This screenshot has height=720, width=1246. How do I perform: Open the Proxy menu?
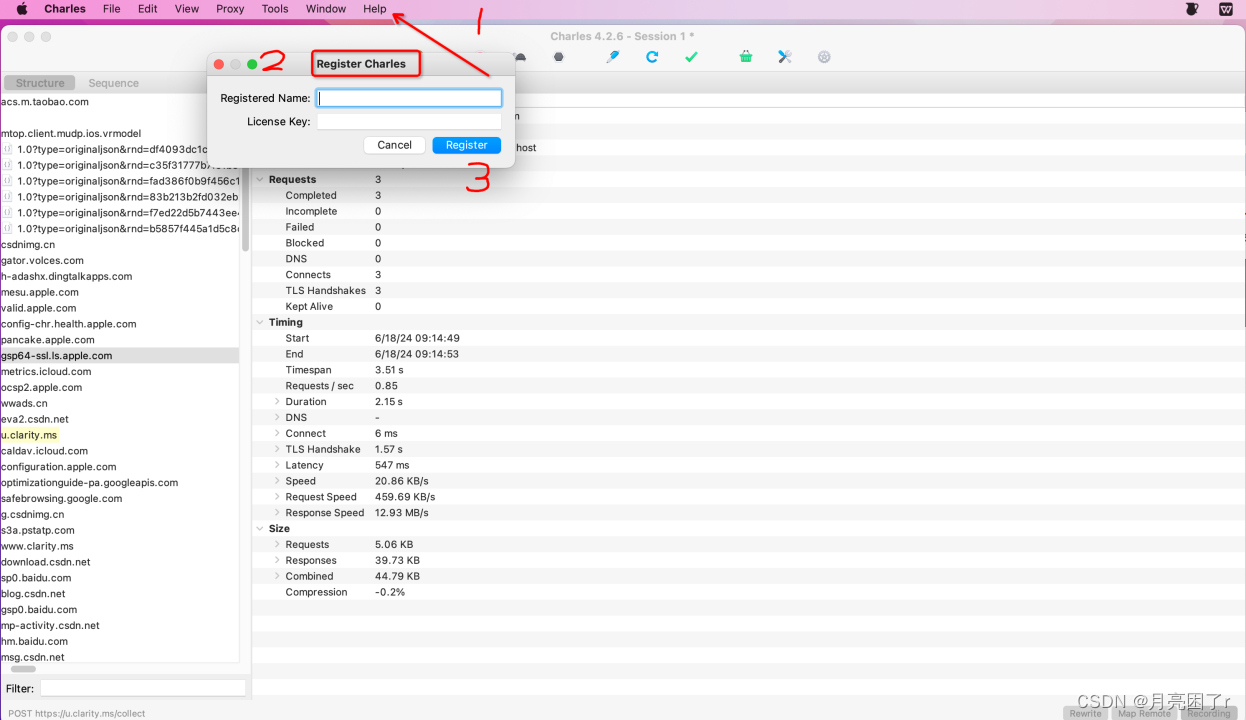pyautogui.click(x=230, y=9)
